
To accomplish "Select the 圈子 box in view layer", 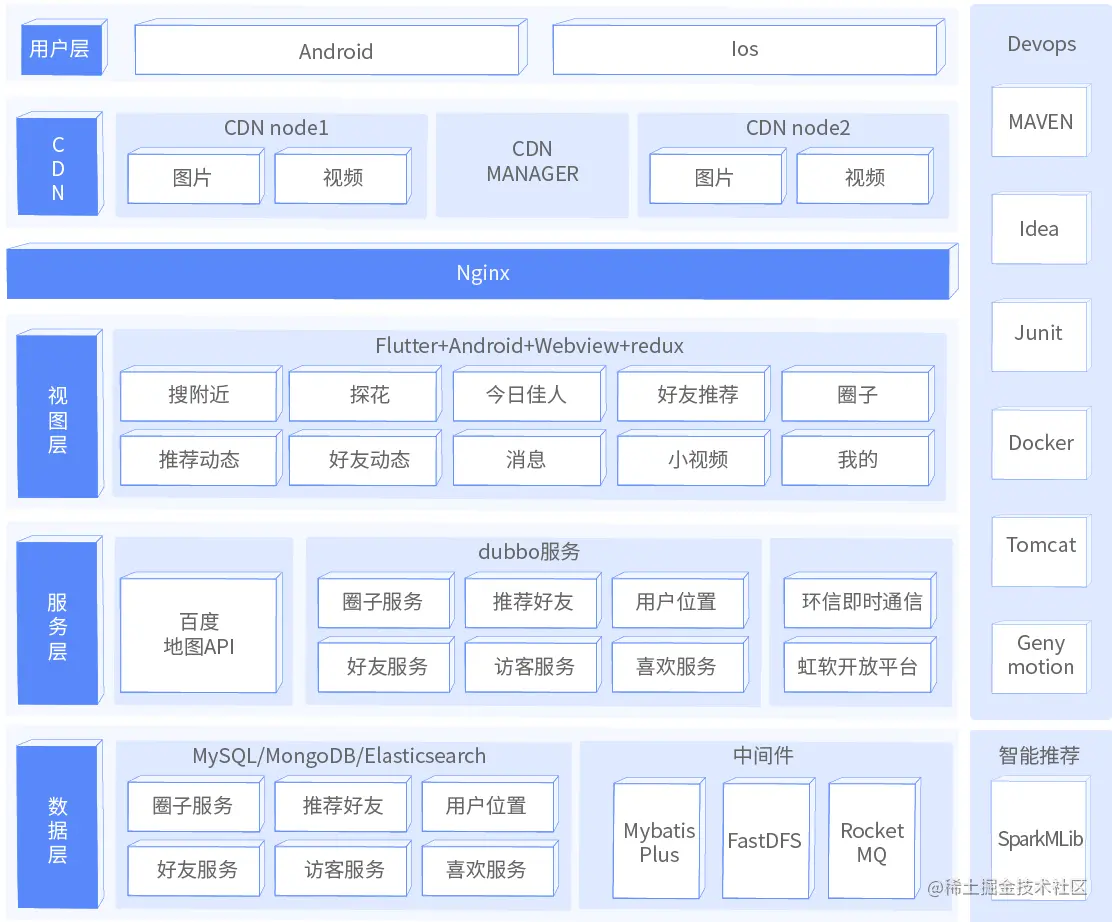I will pyautogui.click(x=858, y=394).
